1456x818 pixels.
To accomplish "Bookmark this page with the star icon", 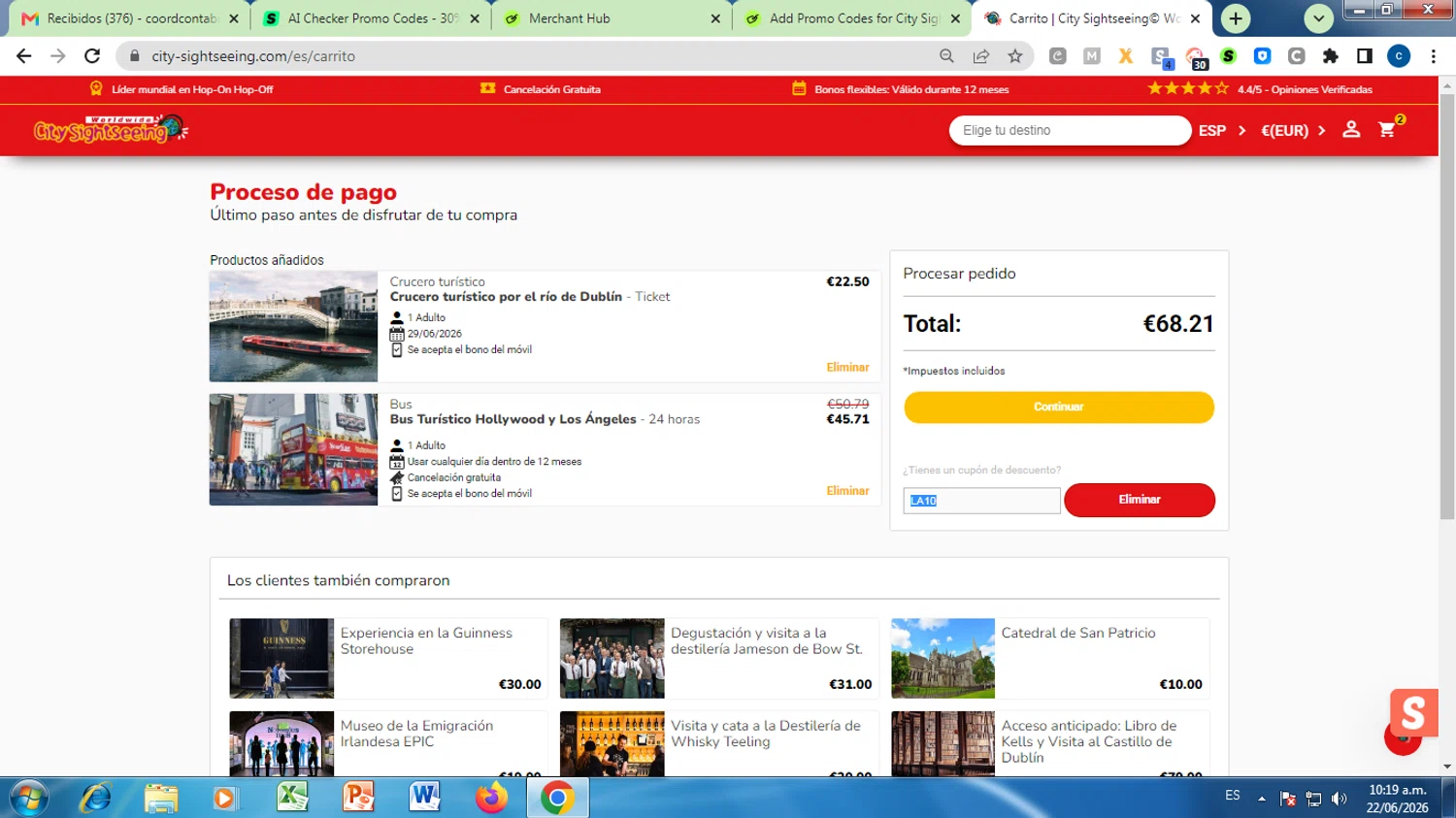I will click(x=1015, y=56).
